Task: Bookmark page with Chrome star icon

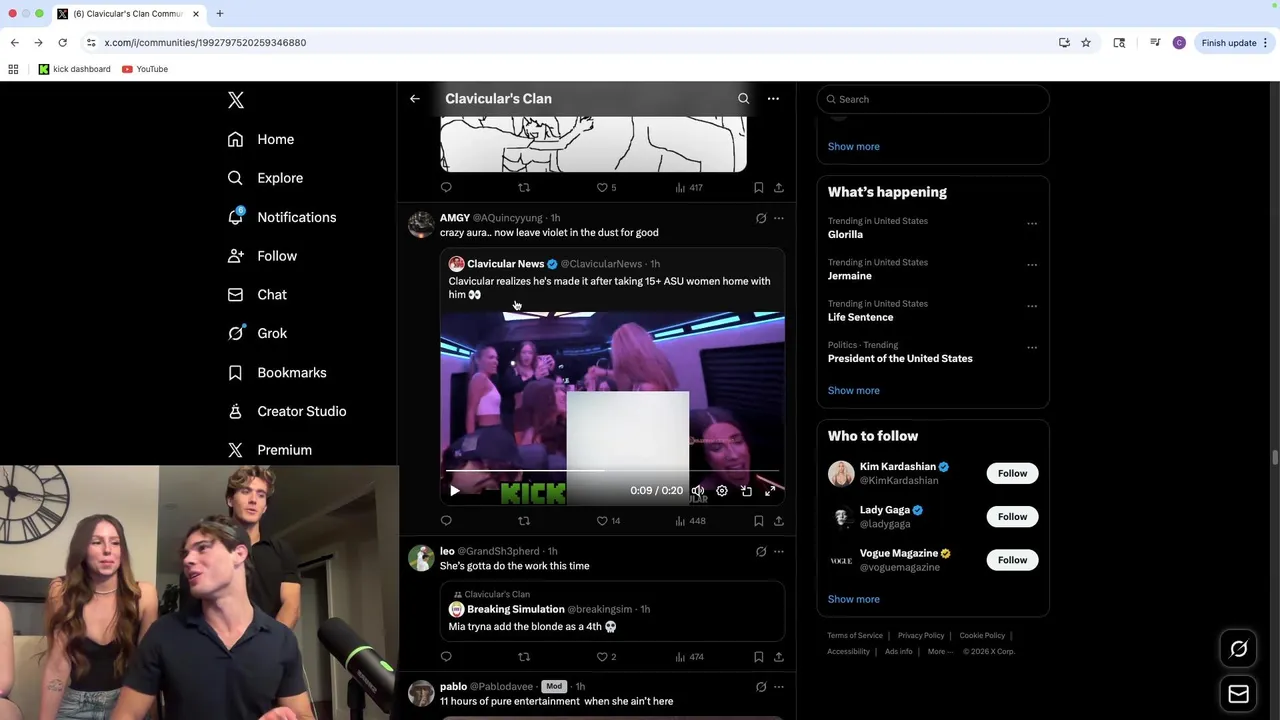Action: 1086,43
